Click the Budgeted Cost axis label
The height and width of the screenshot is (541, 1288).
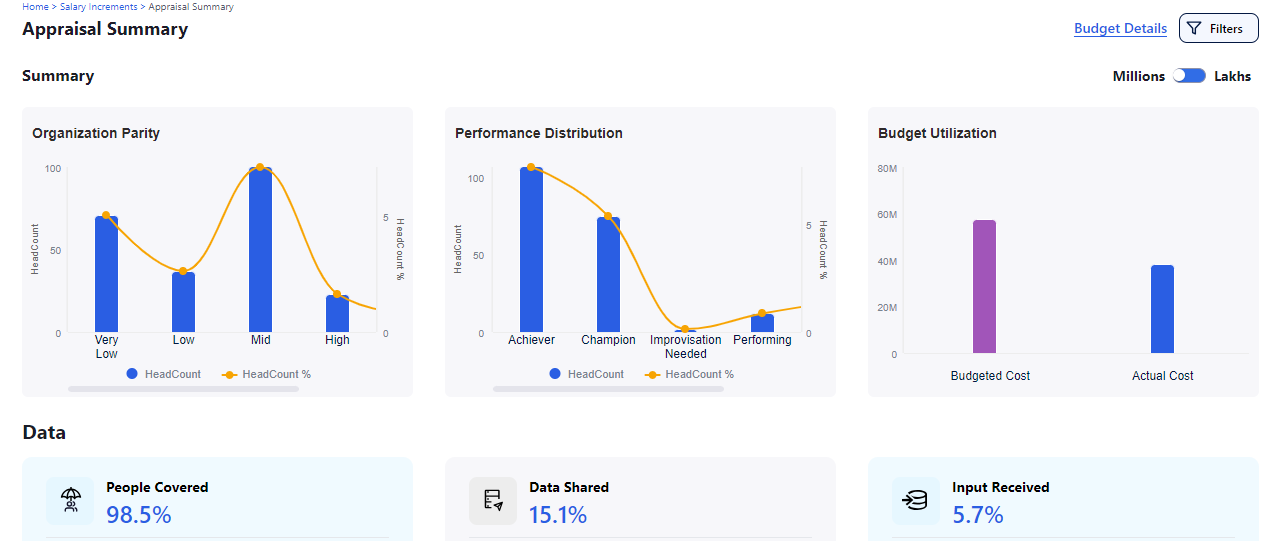pos(990,376)
